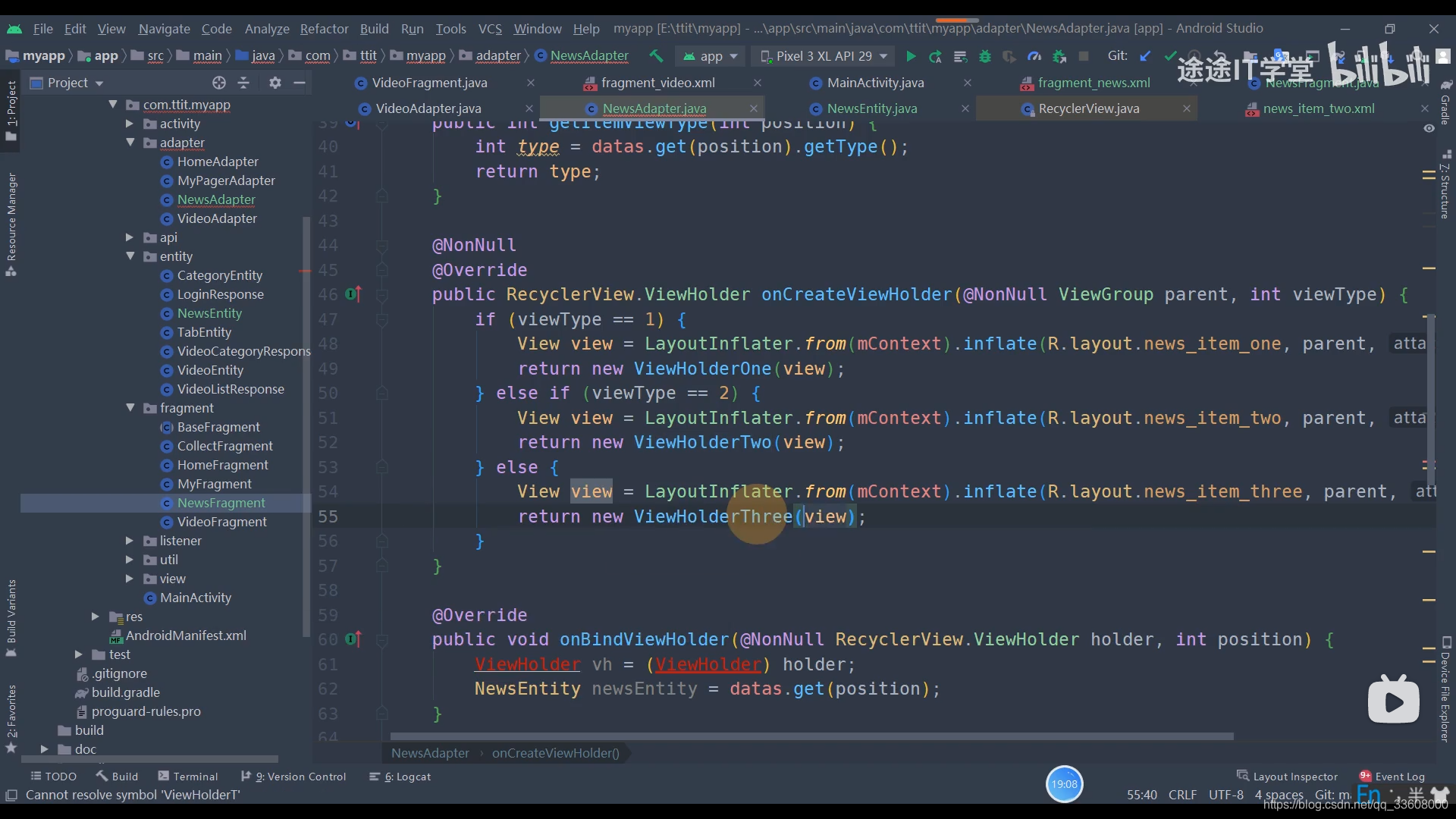Toggle the 1: Project side tool window
The image size is (1456, 819).
[x=11, y=111]
